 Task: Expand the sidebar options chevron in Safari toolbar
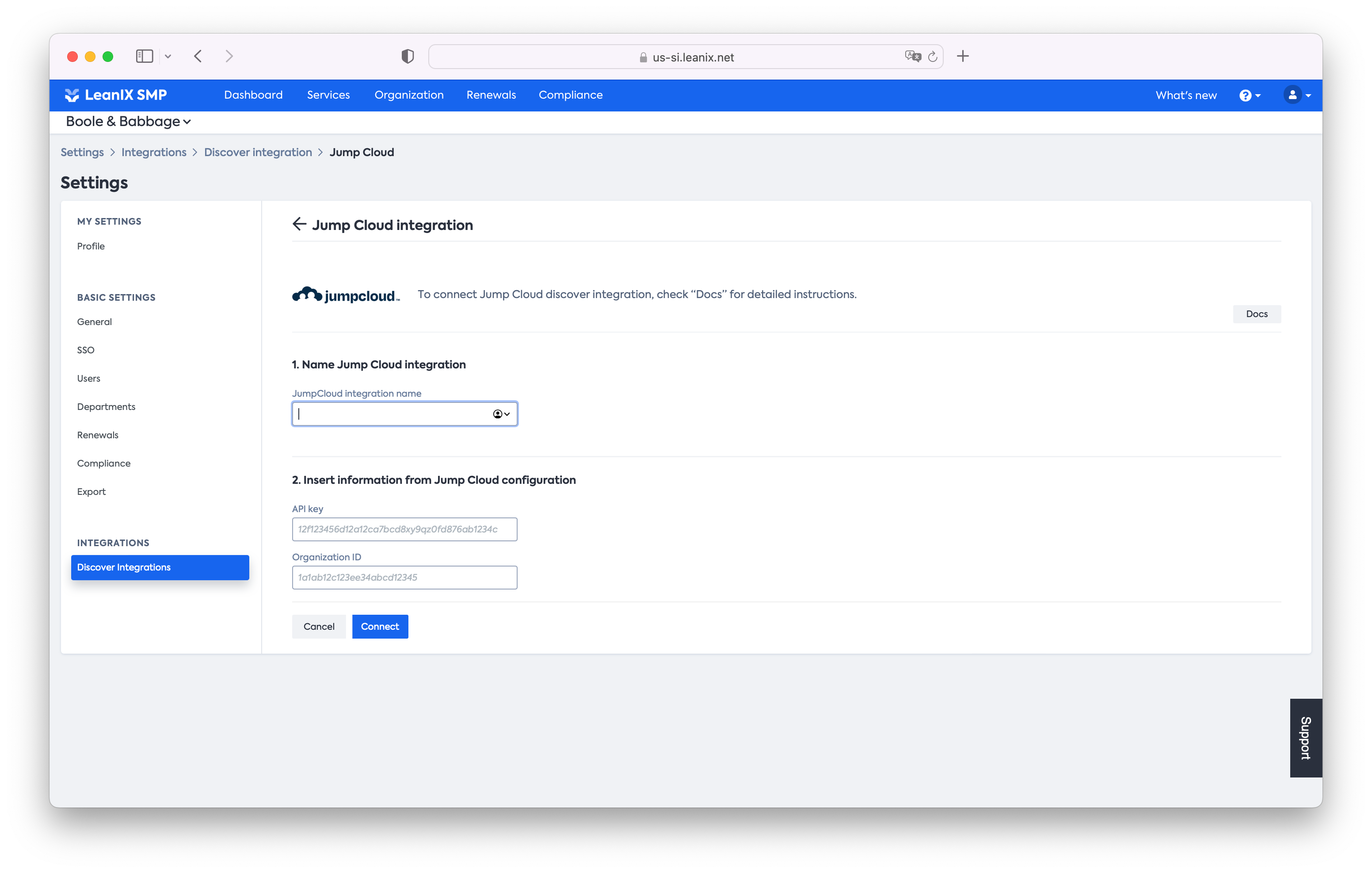click(168, 56)
